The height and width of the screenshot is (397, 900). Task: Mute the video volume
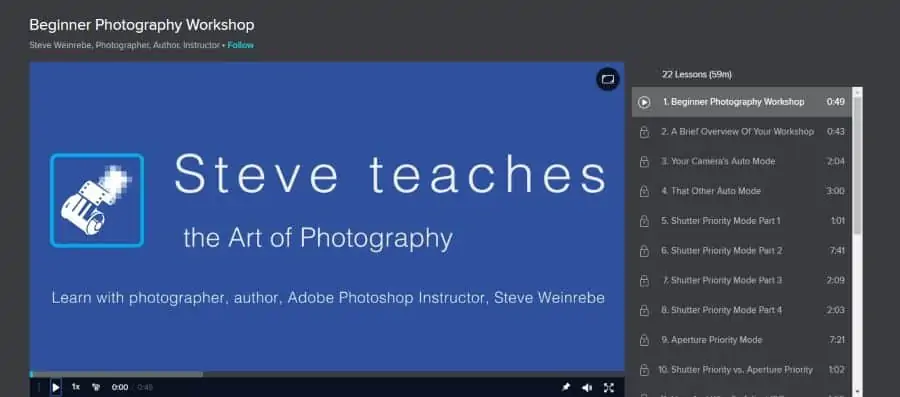pyautogui.click(x=587, y=387)
